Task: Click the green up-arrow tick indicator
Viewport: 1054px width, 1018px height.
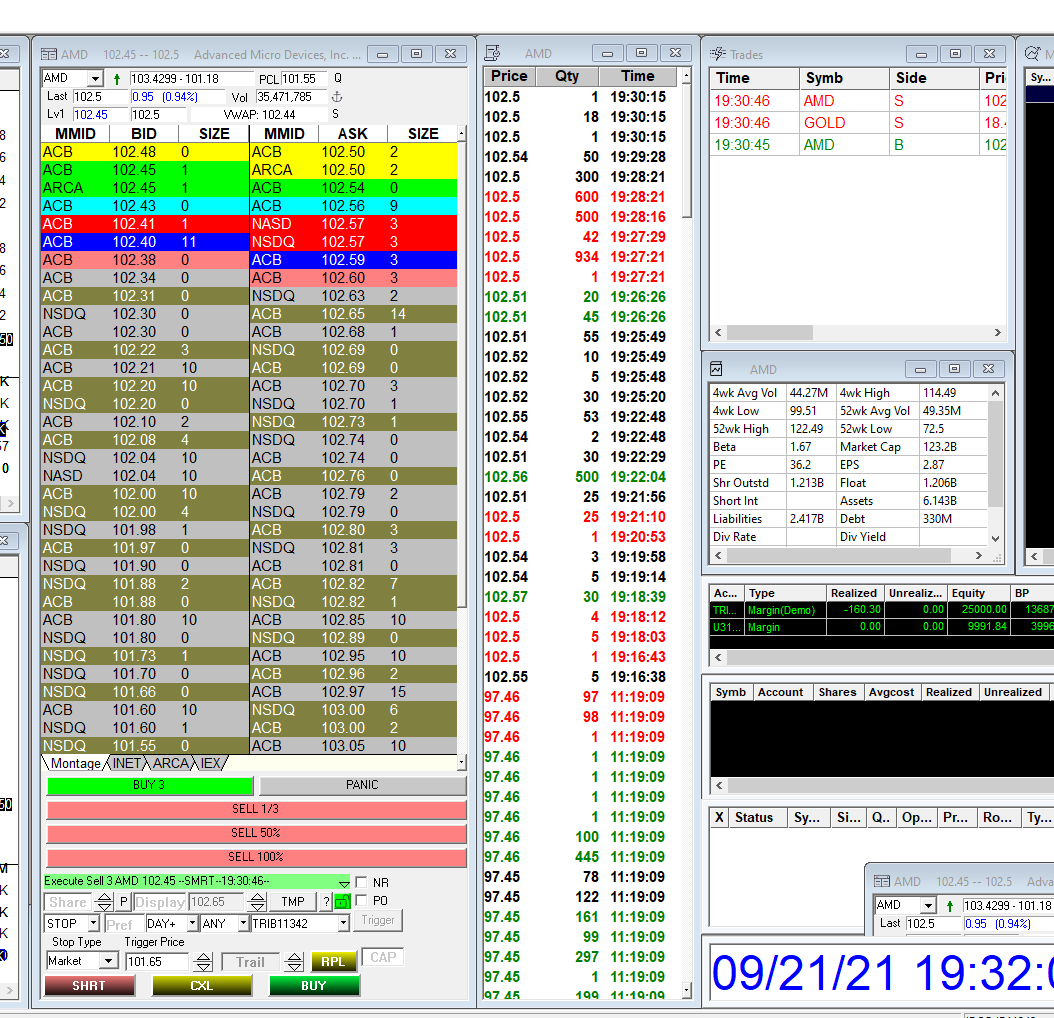Action: coord(117,79)
